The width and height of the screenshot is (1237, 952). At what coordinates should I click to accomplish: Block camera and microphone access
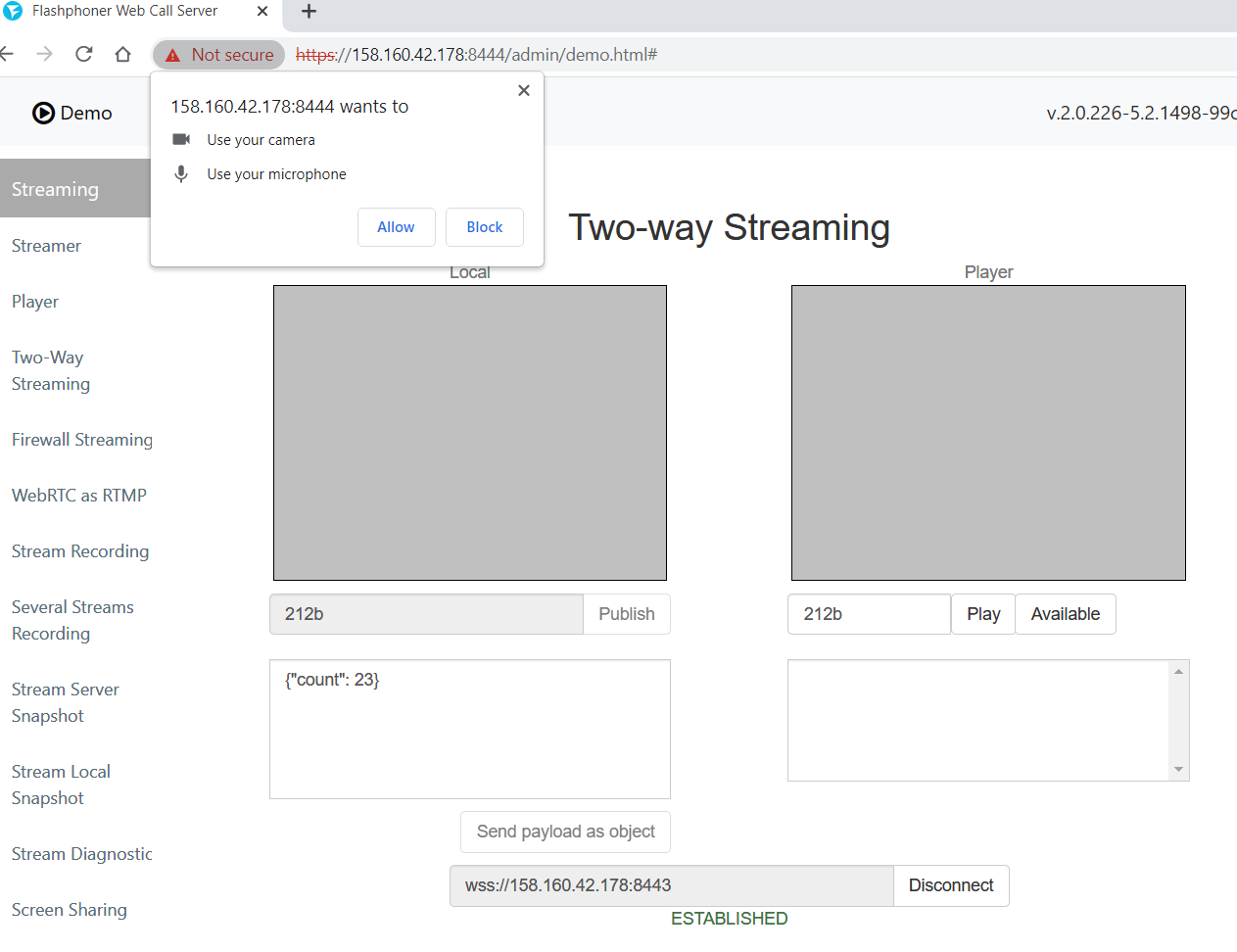tap(484, 227)
